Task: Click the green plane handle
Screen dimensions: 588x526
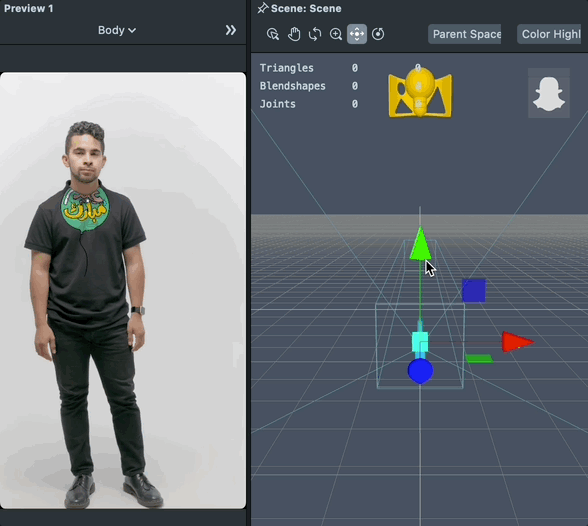Action: point(479,359)
